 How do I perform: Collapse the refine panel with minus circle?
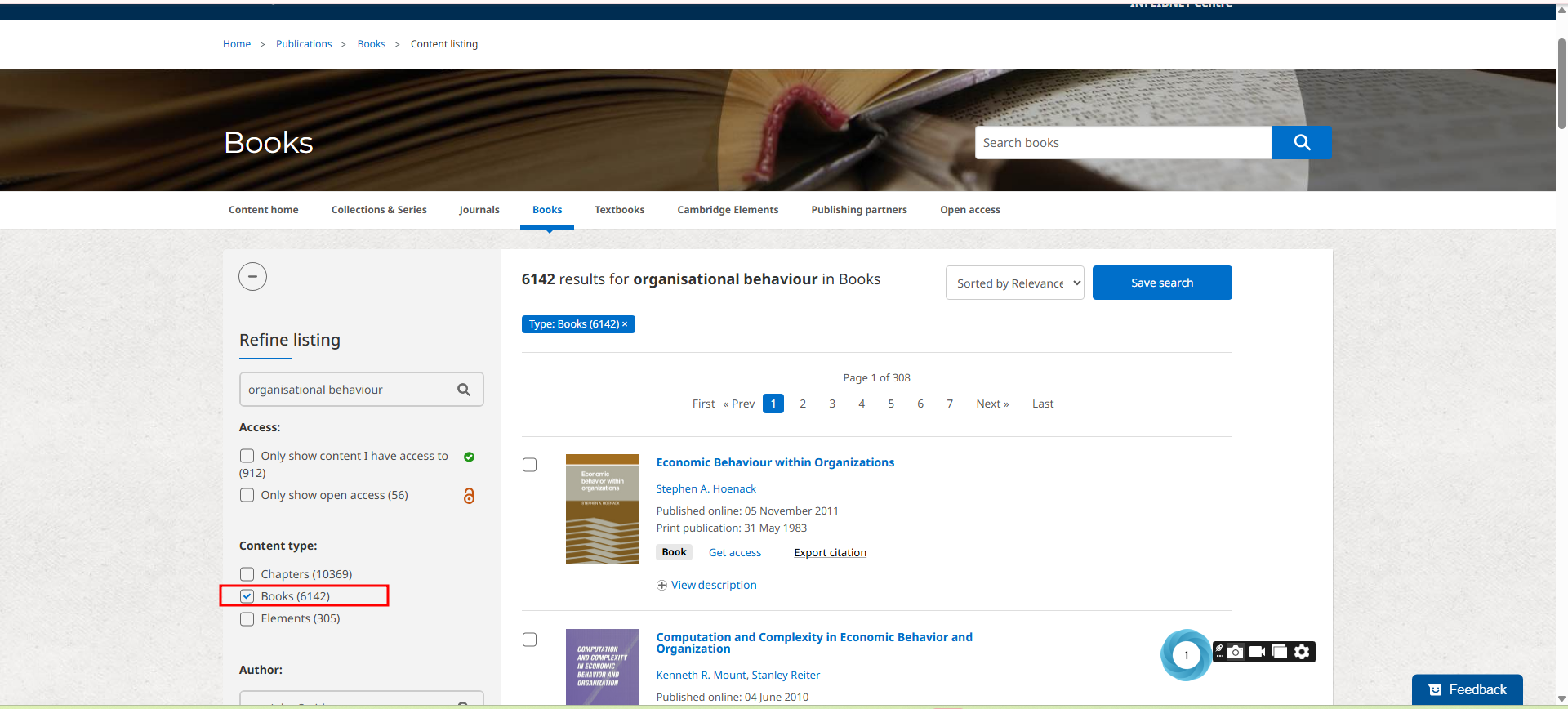[x=252, y=277]
